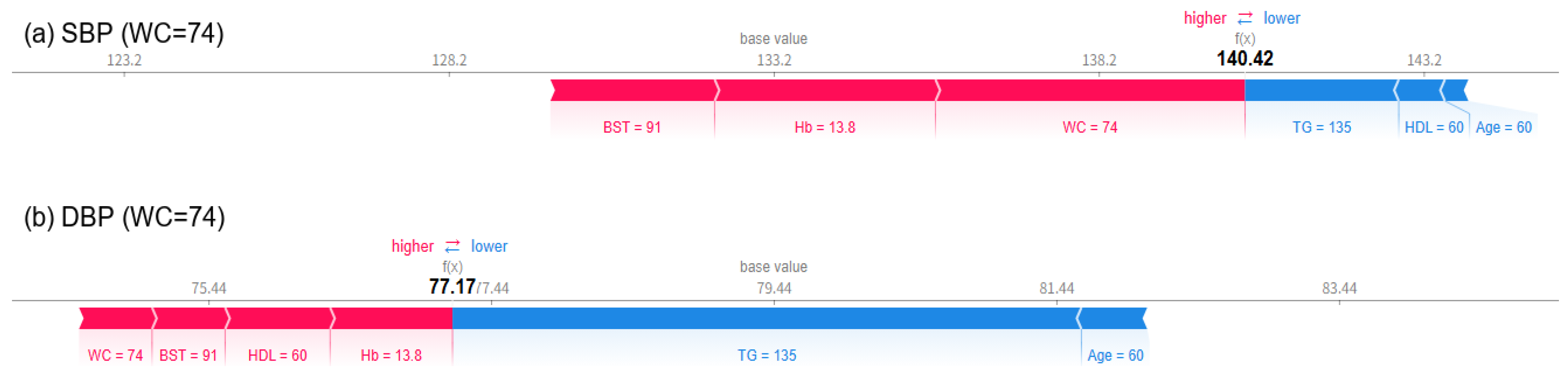Click the bold 77.17 output value
1568x373 pixels.
tap(451, 286)
